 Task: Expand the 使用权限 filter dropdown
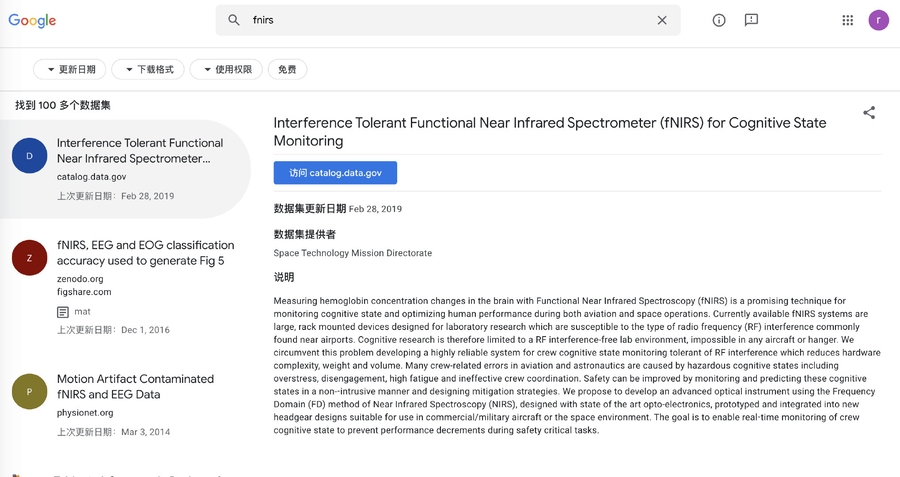pos(226,69)
